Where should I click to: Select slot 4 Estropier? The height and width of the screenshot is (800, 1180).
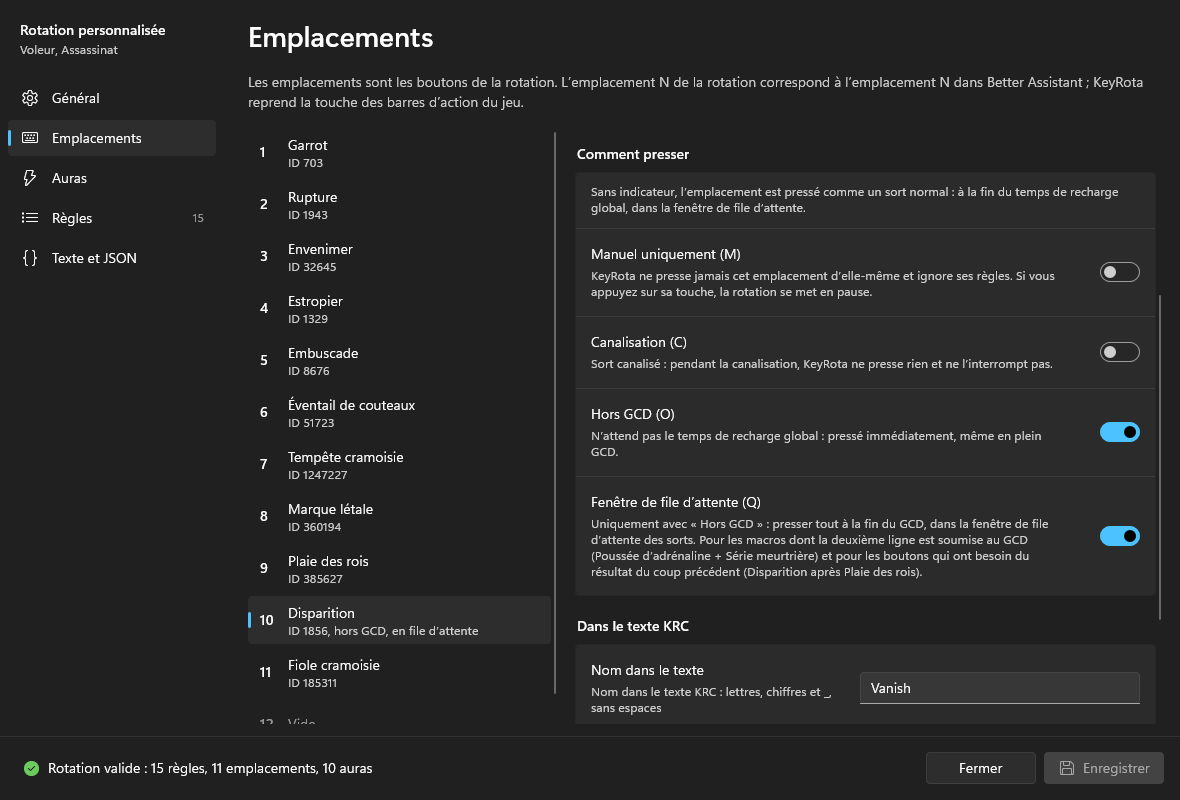(x=399, y=309)
